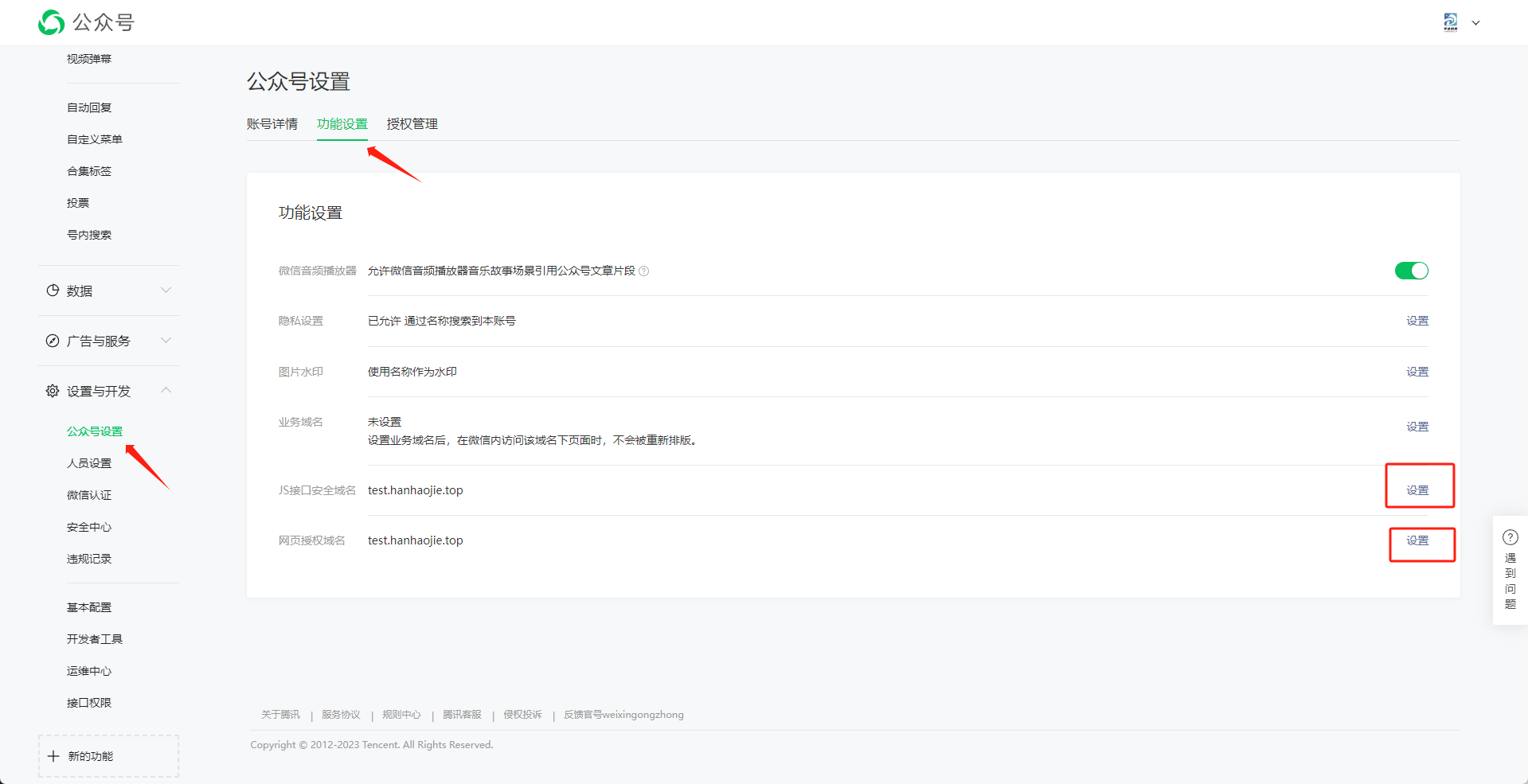Image resolution: width=1528 pixels, height=784 pixels.
Task: Click 设置 for 网页授权域名
Action: pyautogui.click(x=1417, y=540)
